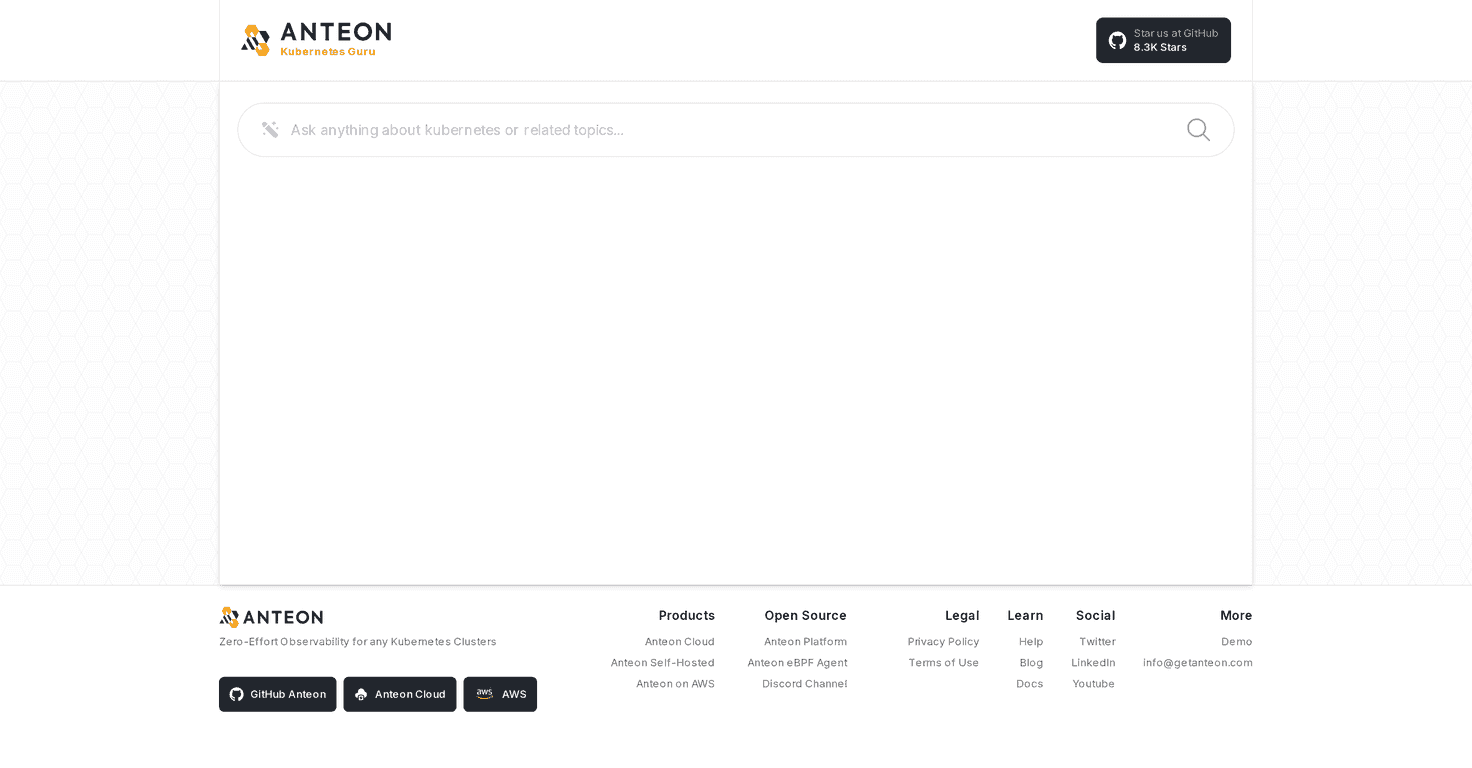Click the GitHub icon on the Star button
Image resolution: width=1472 pixels, height=768 pixels.
click(1116, 40)
